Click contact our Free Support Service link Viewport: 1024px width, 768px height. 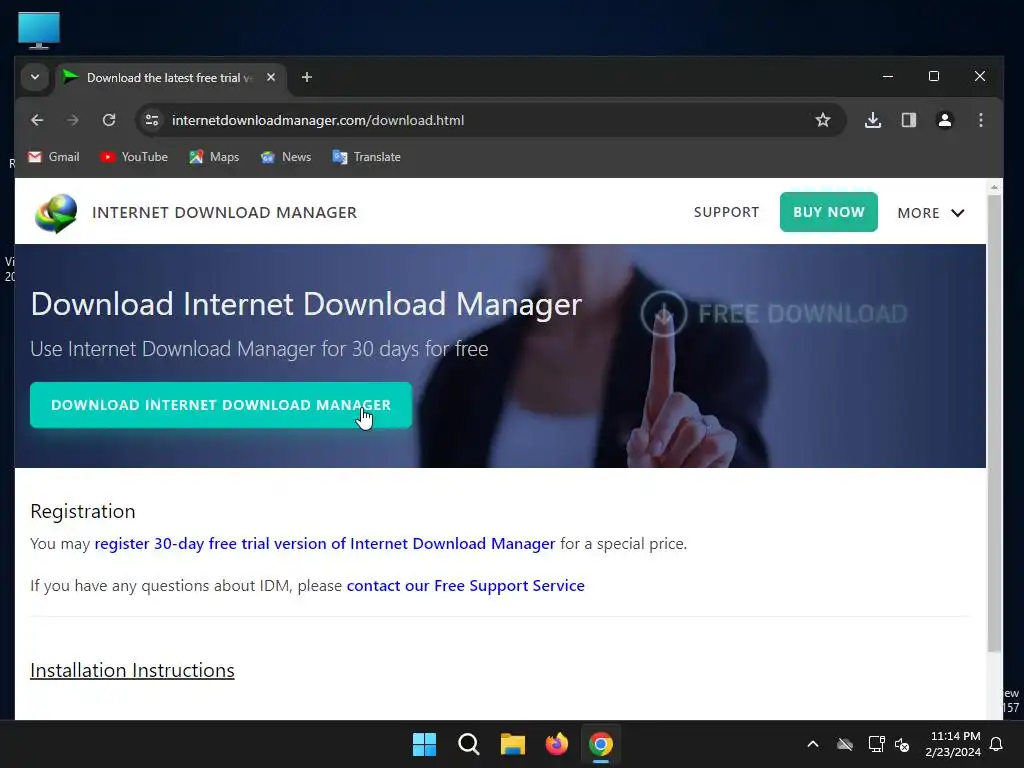click(x=466, y=586)
